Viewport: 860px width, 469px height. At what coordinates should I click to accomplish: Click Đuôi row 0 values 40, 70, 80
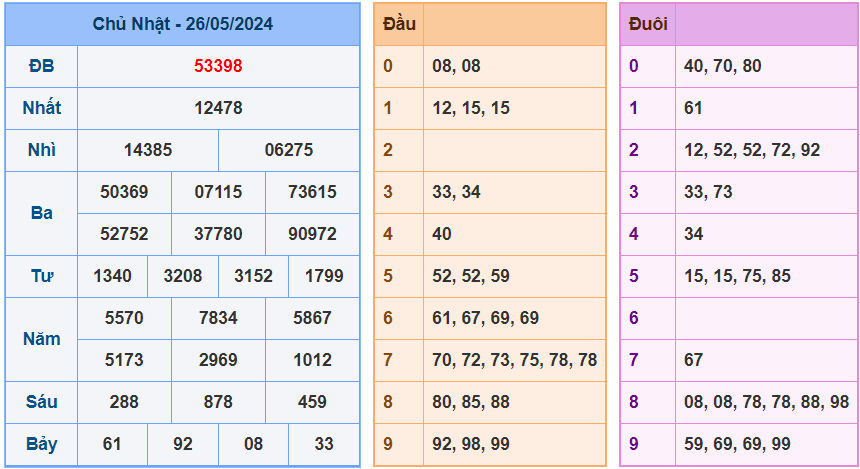click(723, 66)
